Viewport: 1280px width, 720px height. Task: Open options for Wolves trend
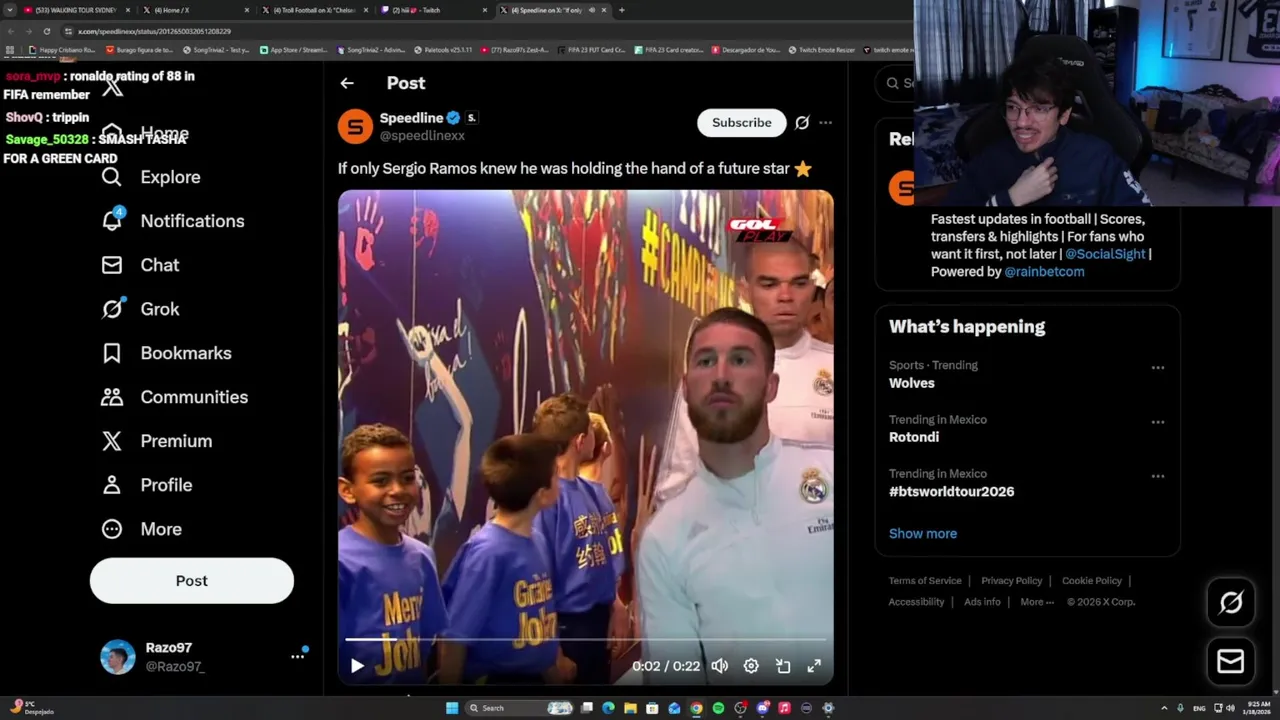point(1158,368)
